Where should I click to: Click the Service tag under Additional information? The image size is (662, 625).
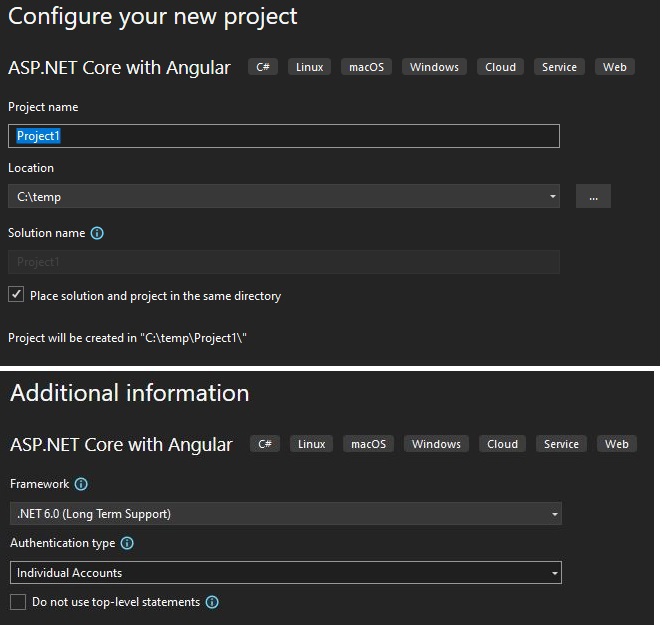561,444
